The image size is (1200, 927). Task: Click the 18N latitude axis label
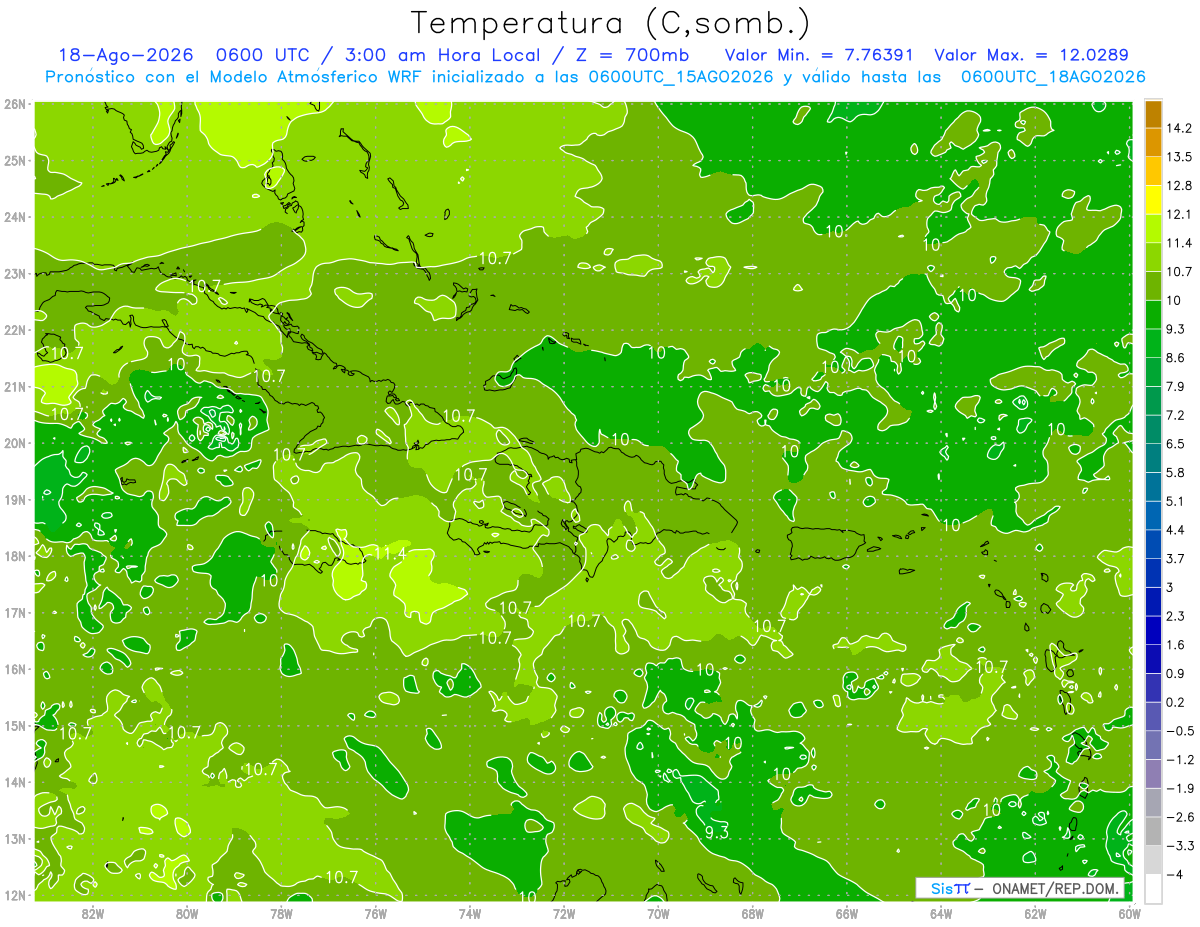14,556
